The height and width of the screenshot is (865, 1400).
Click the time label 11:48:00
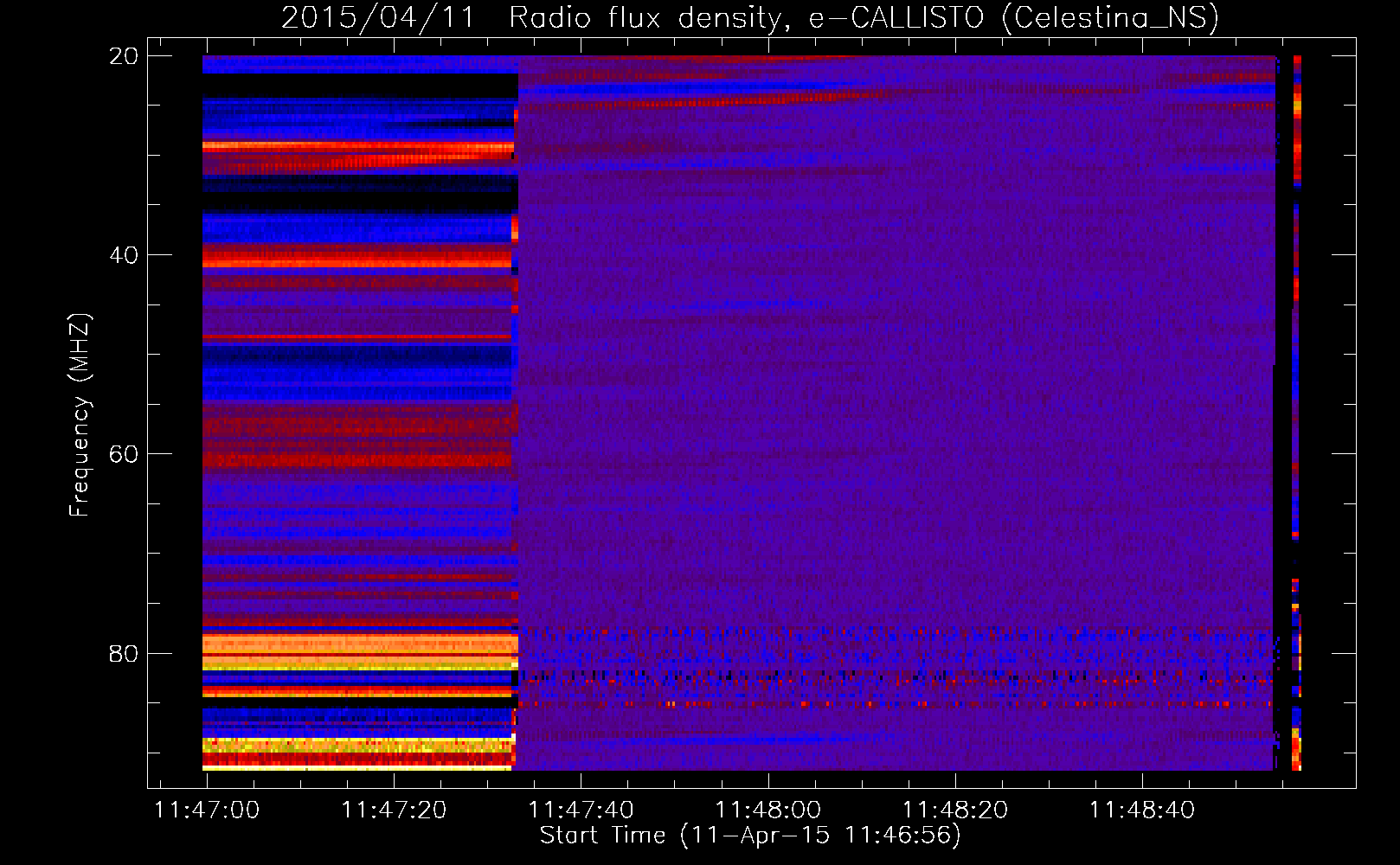tap(767, 811)
